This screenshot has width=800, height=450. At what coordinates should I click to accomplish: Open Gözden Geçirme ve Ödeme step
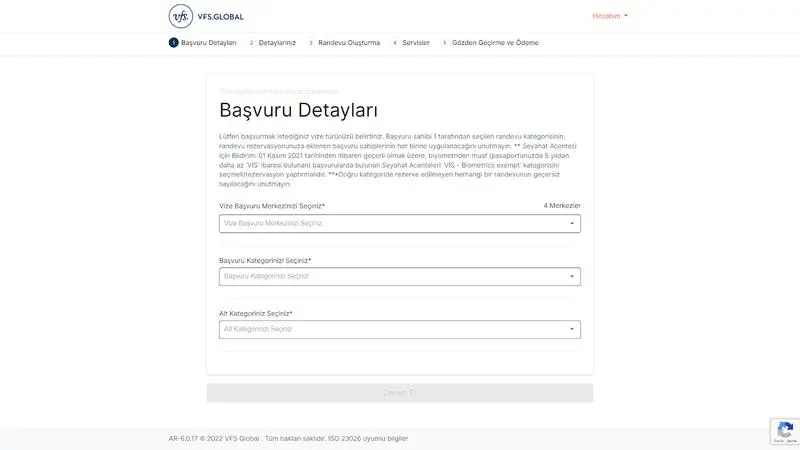pyautogui.click(x=490, y=43)
